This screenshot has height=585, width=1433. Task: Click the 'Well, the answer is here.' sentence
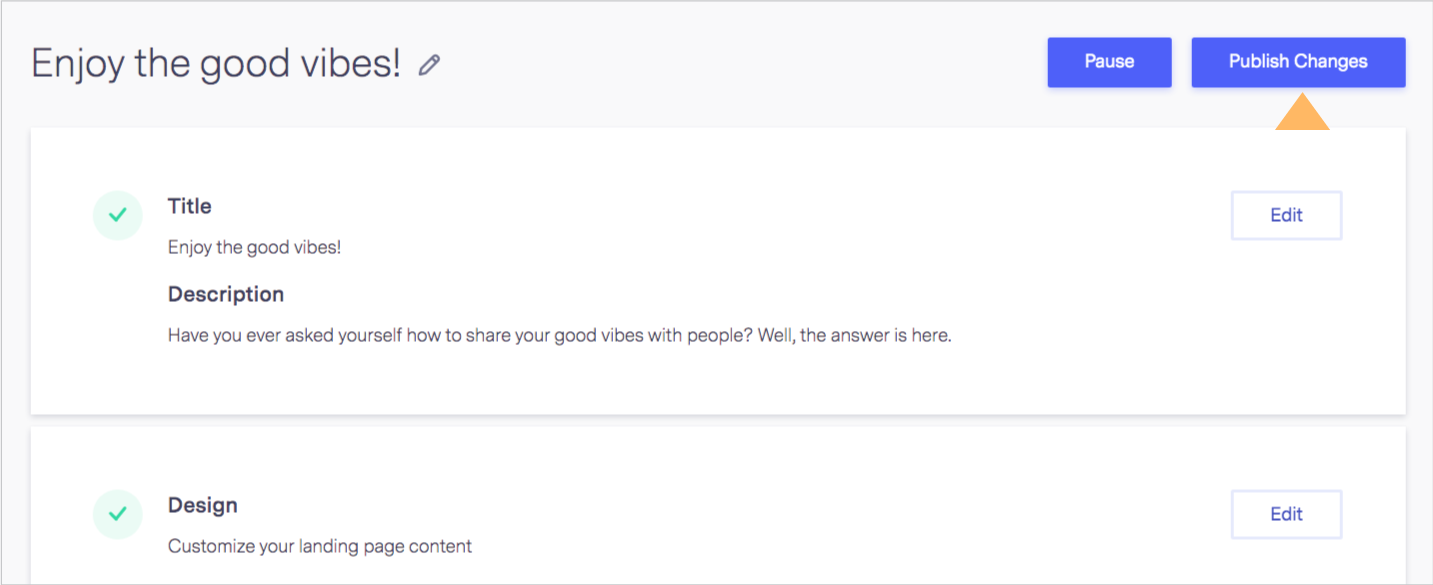(854, 335)
